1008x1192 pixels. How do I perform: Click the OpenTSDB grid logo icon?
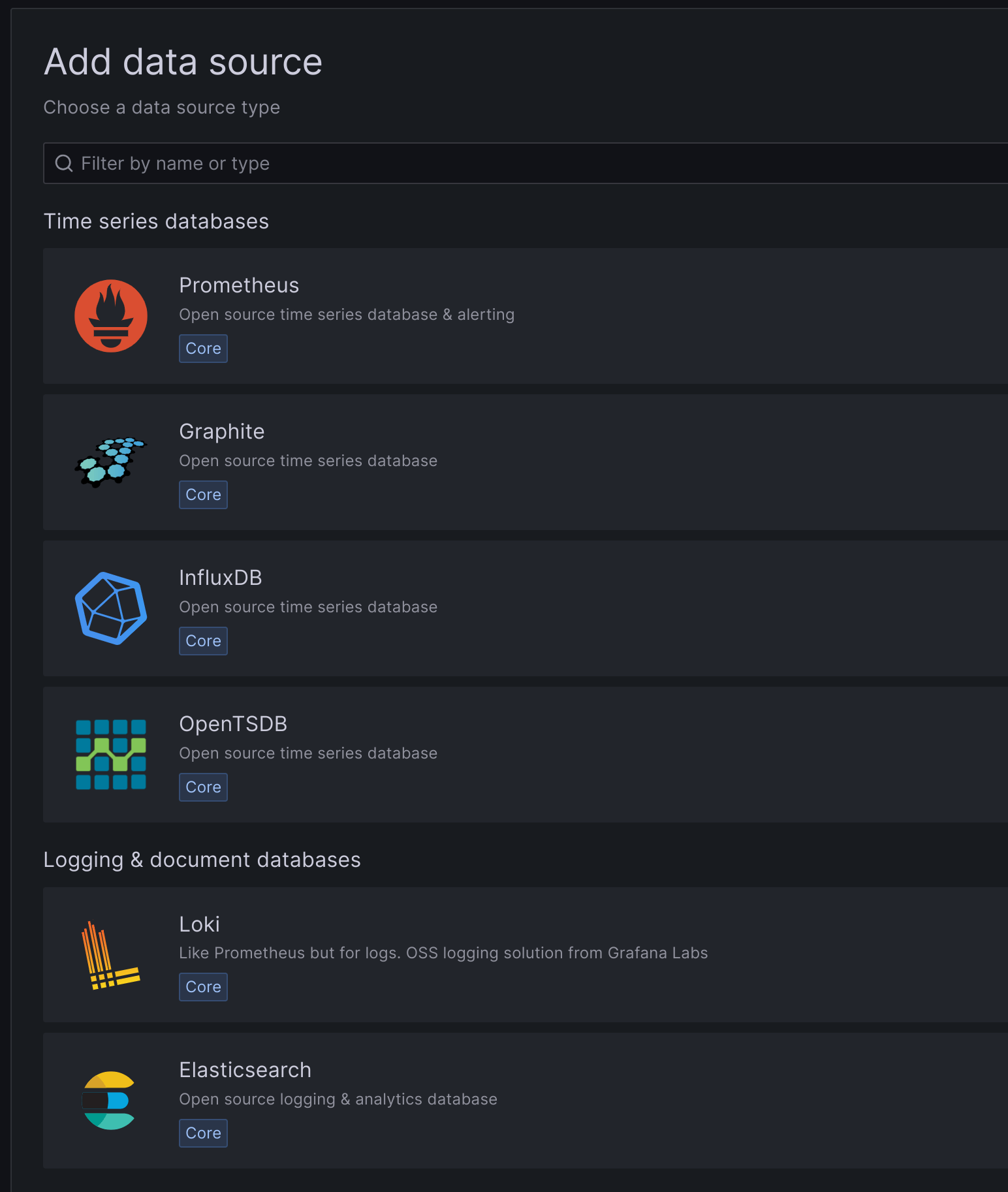pyautogui.click(x=111, y=755)
